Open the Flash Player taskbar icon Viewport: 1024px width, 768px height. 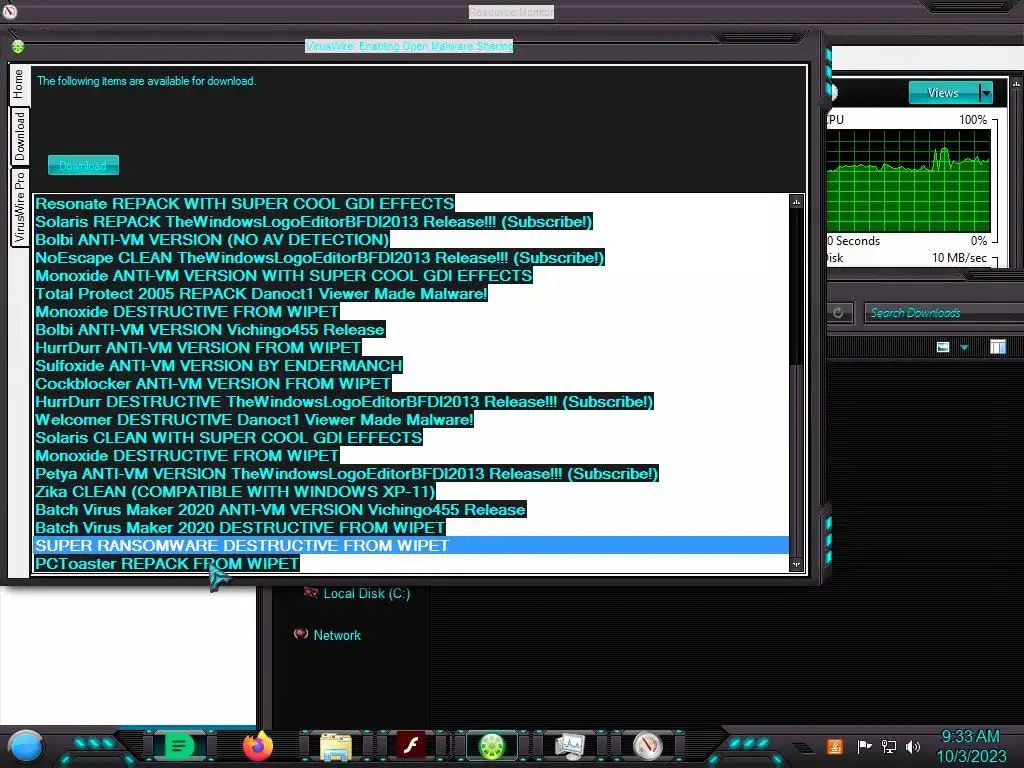tap(411, 745)
